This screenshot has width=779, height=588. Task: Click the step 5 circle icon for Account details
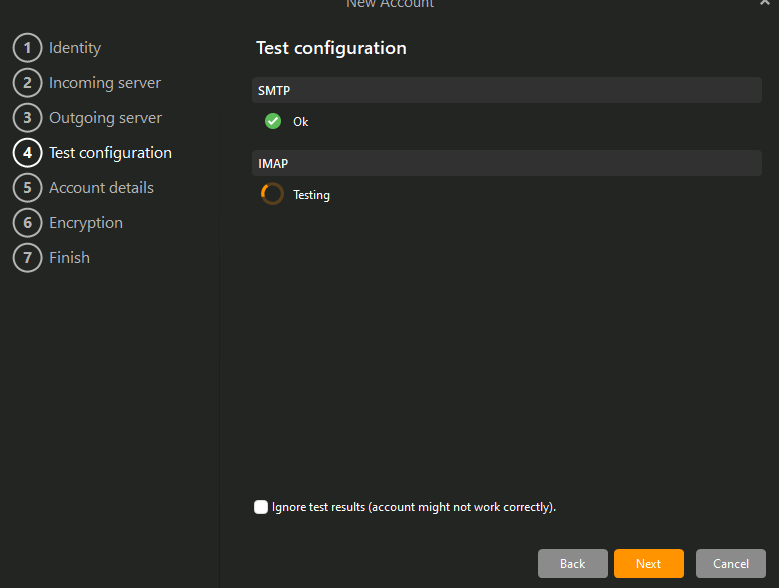coord(27,188)
